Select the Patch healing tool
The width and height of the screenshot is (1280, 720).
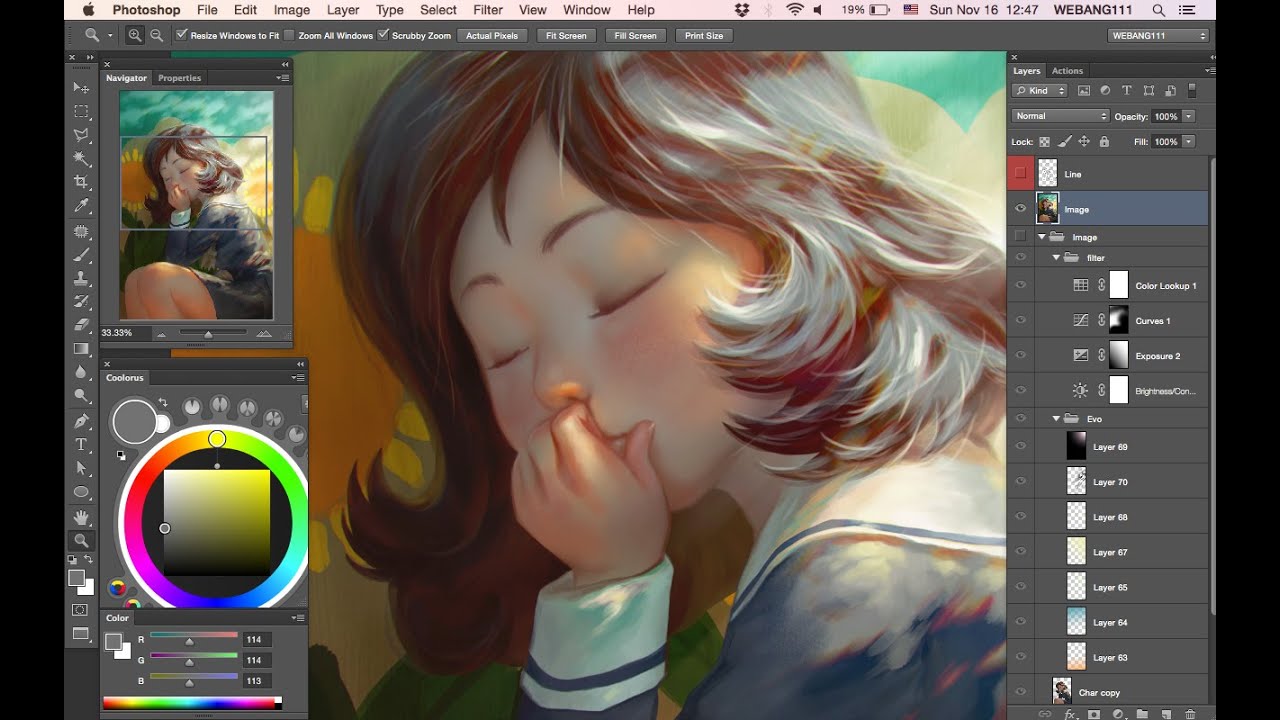click(x=81, y=231)
